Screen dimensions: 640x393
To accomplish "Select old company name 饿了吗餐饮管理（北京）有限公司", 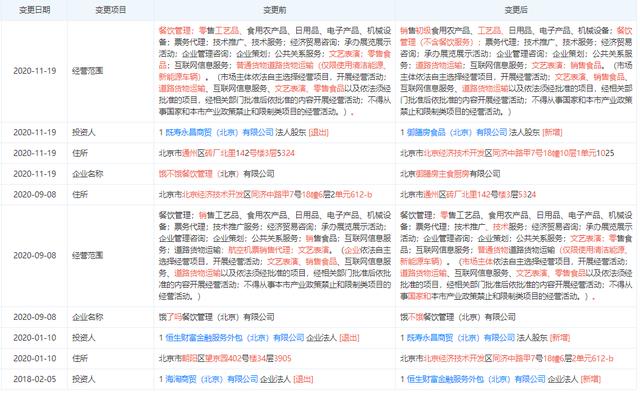I will pos(216,317).
